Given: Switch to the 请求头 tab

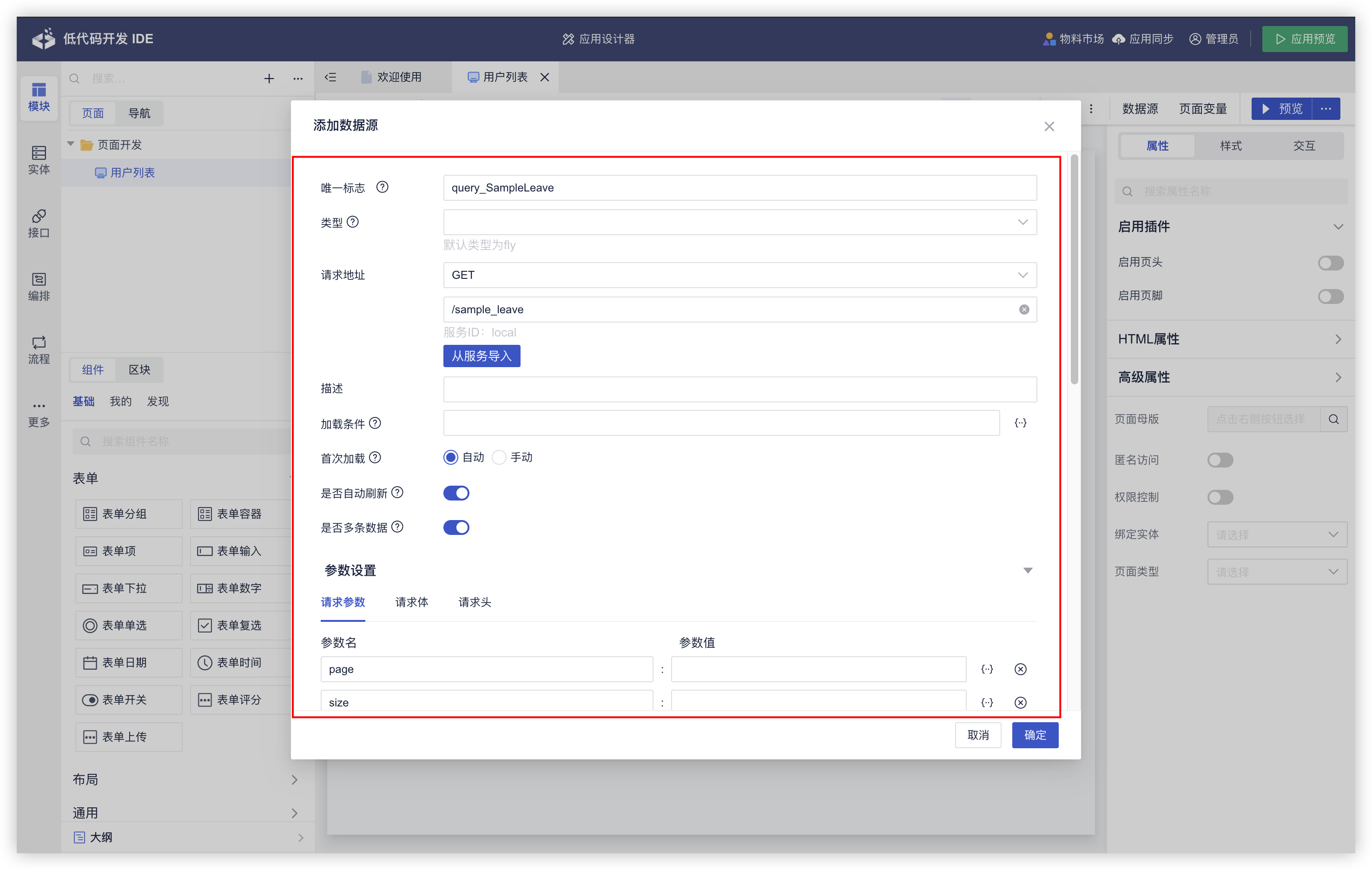Looking at the screenshot, I should (x=475, y=602).
